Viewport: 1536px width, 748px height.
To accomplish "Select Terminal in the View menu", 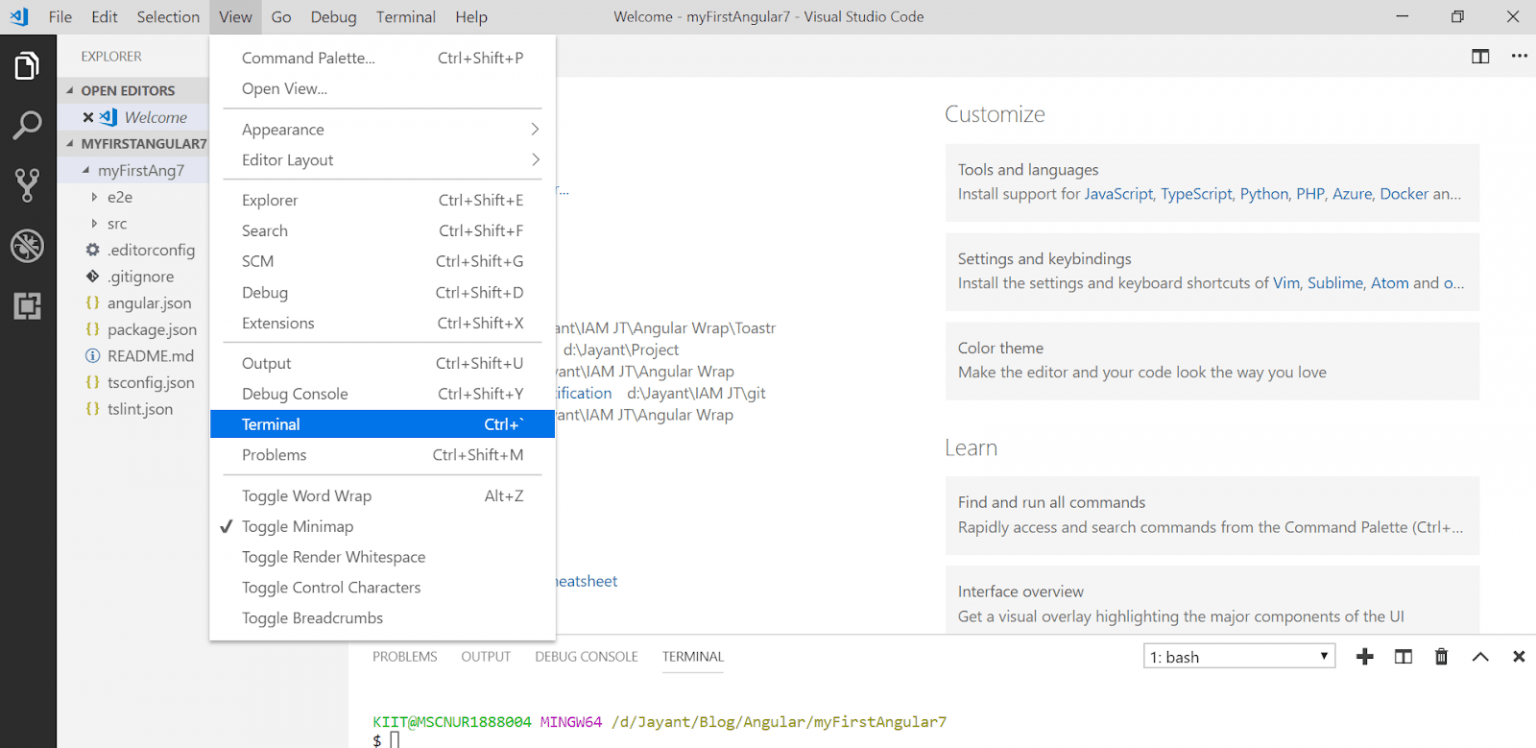I will (383, 424).
